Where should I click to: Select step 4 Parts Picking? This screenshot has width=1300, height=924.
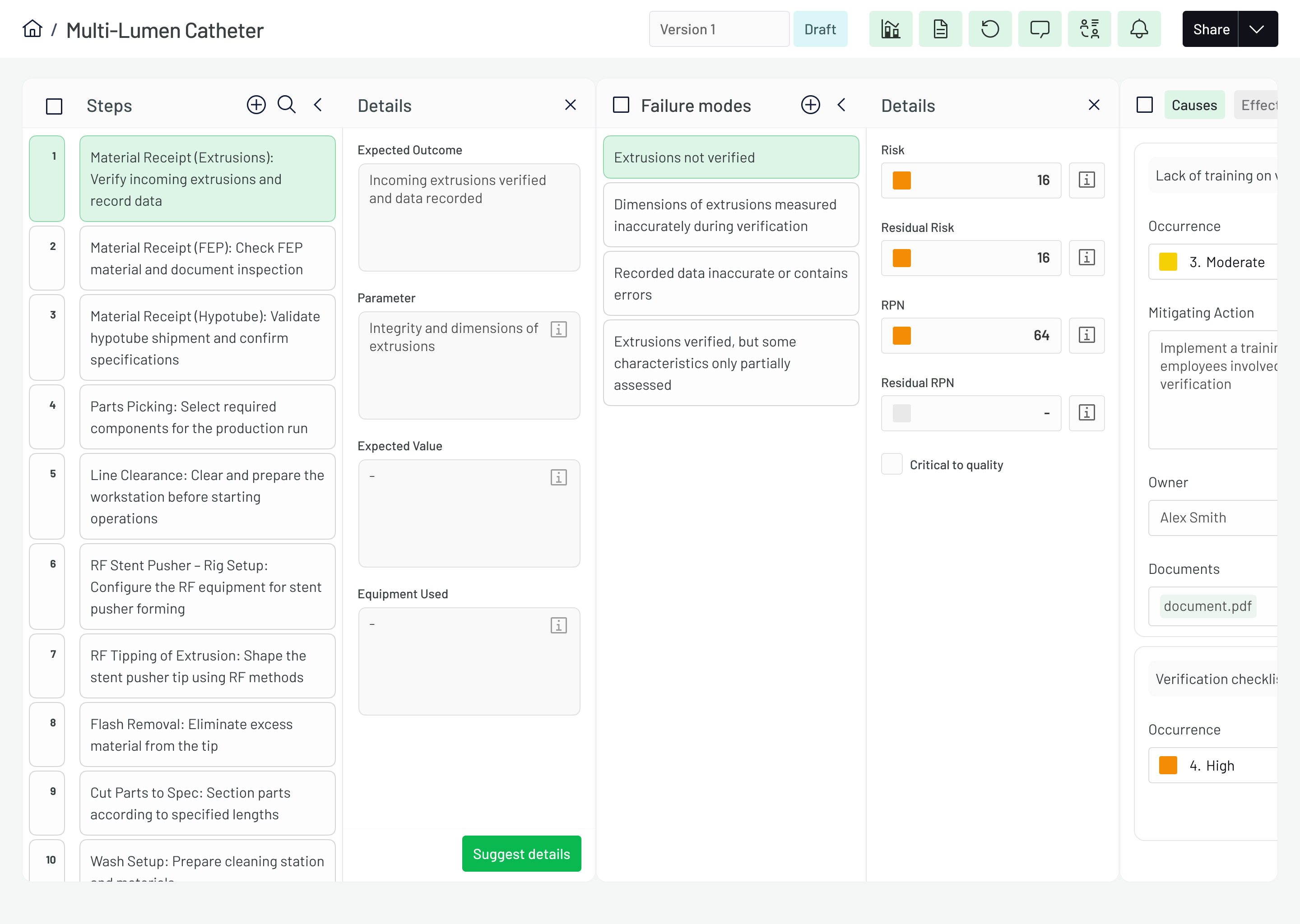[207, 417]
